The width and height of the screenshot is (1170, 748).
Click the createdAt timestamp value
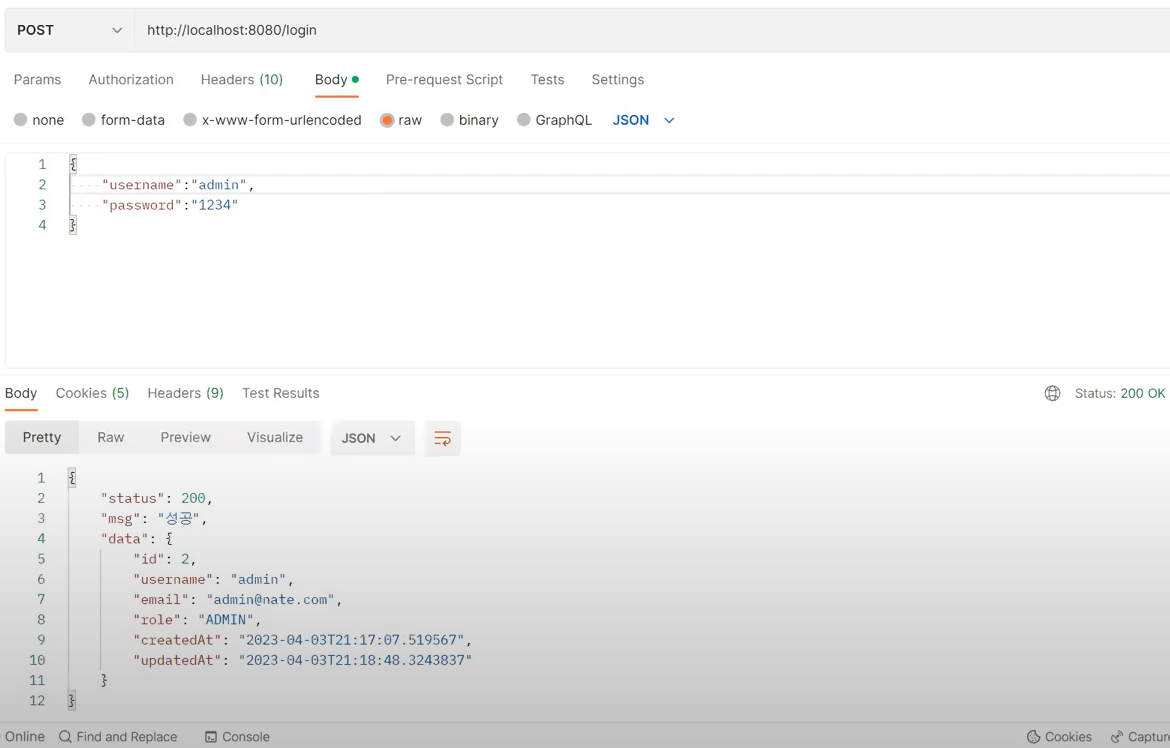[351, 640]
